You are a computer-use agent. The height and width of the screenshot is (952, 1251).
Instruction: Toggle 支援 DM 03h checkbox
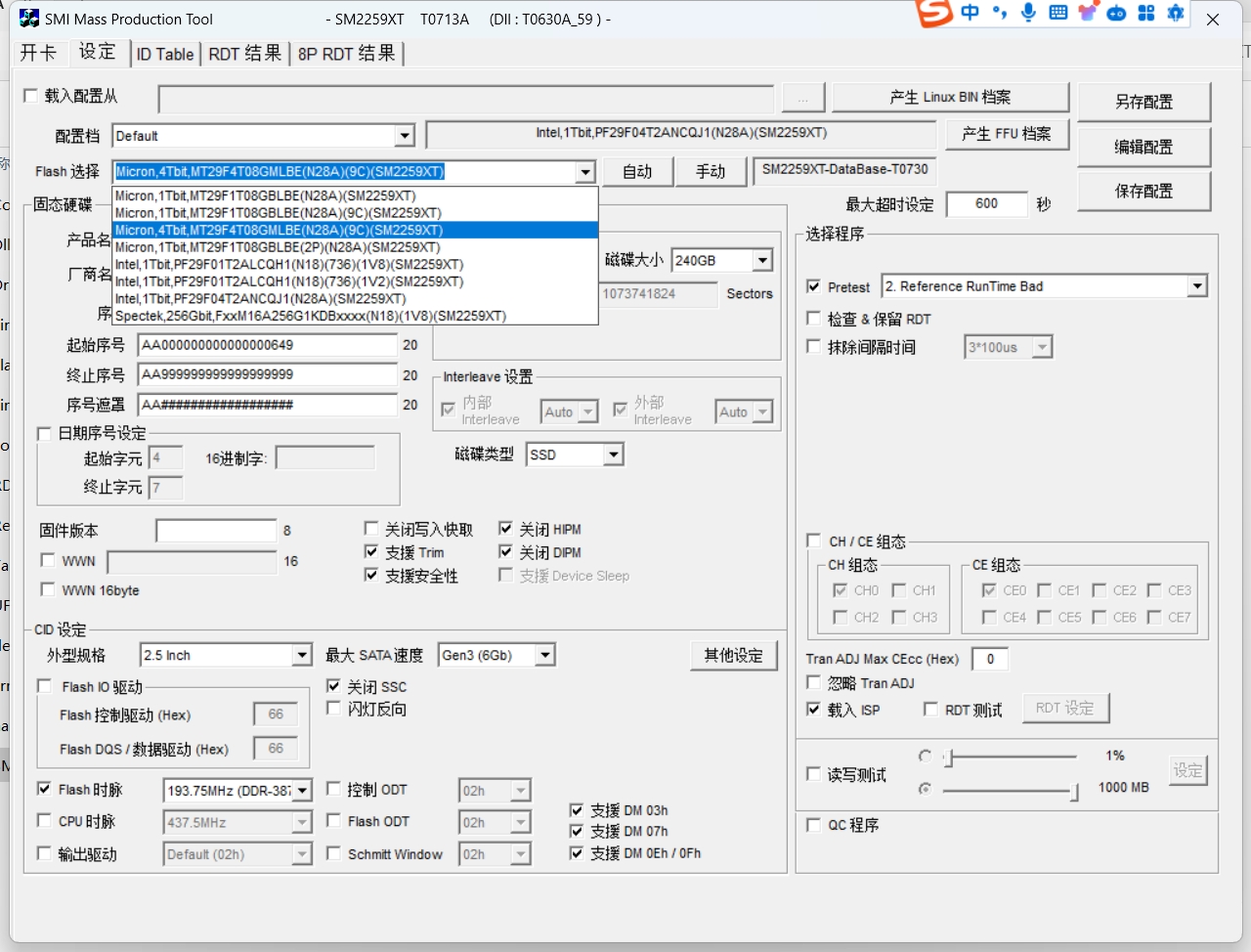point(577,809)
